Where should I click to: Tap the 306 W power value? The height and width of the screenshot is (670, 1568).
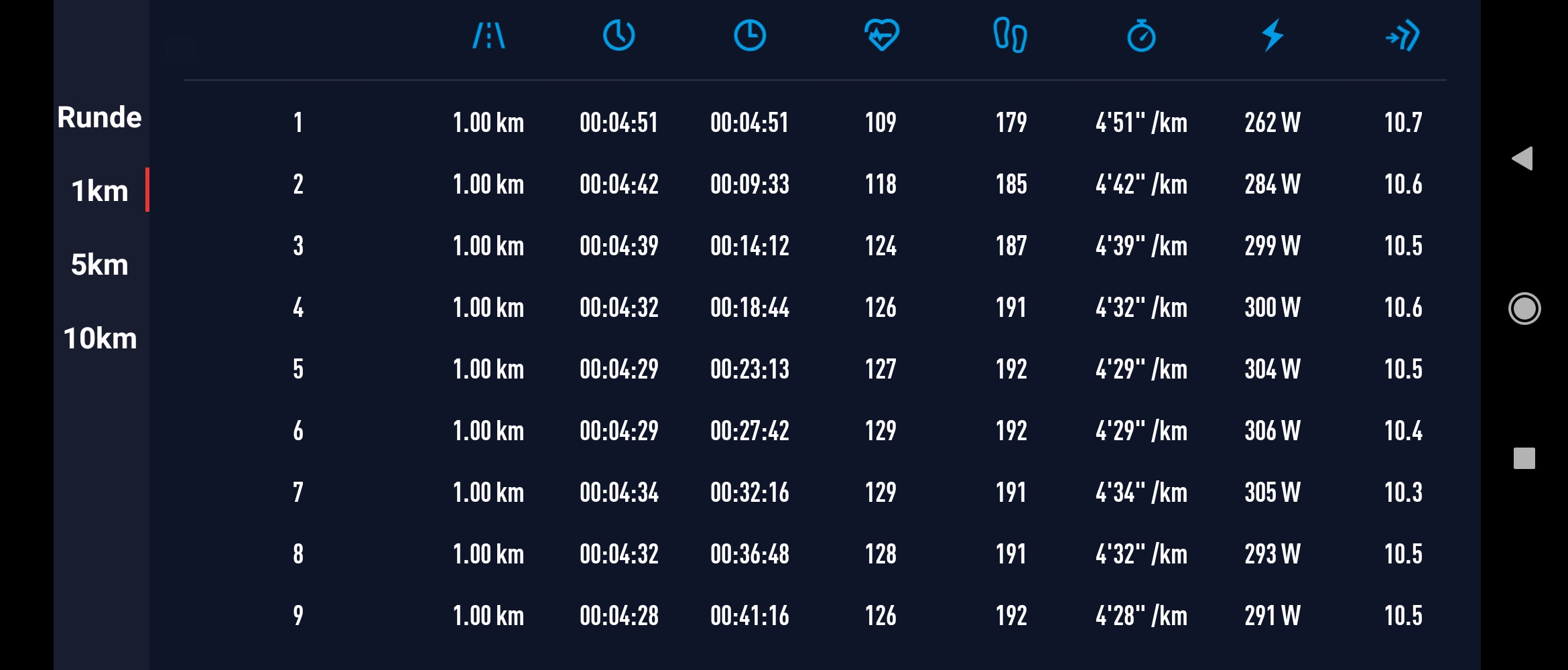coord(1272,431)
